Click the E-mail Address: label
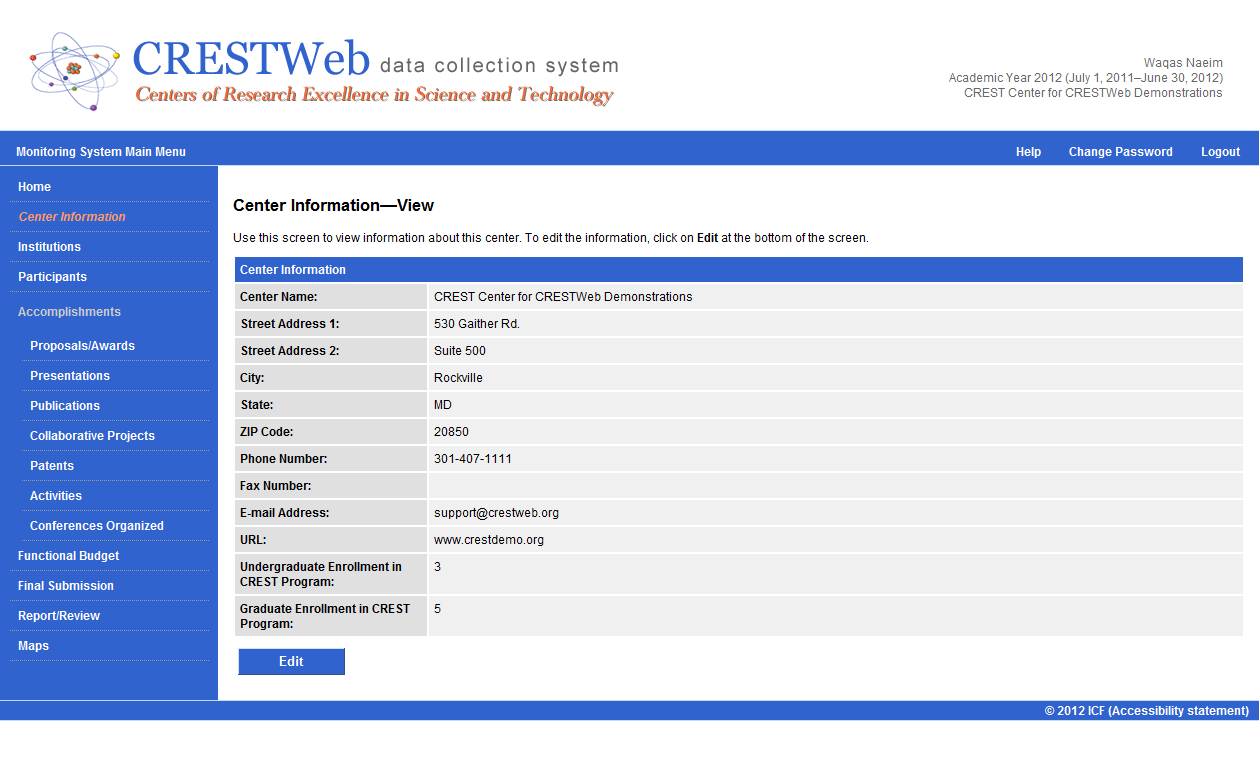1260x758 pixels. pyautogui.click(x=285, y=513)
